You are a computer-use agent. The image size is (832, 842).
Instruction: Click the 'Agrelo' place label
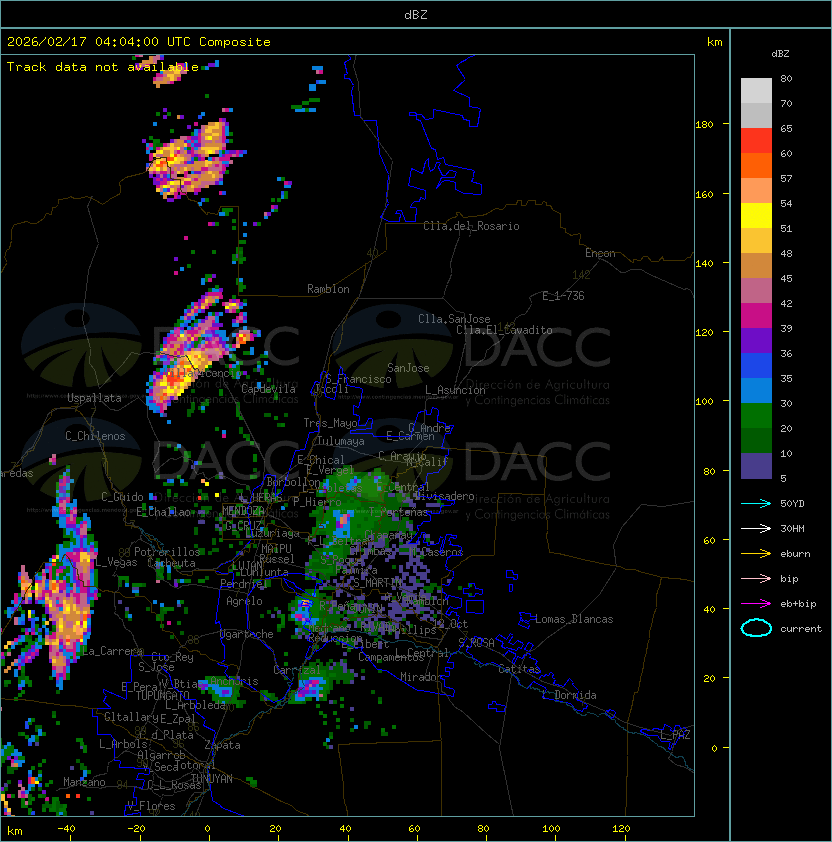click(244, 601)
